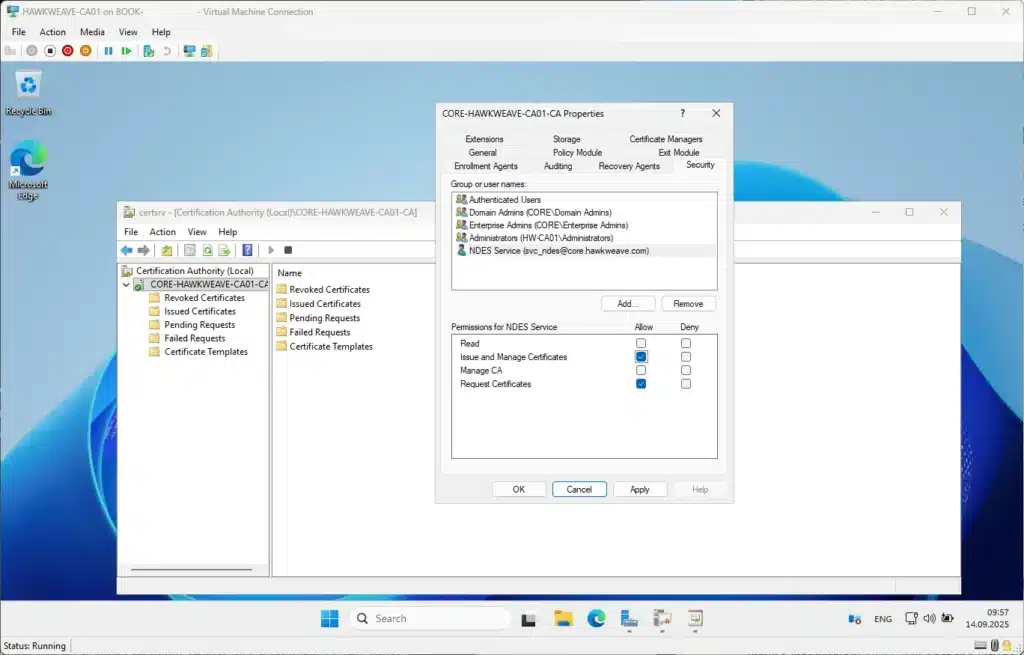Click the Stop Service square icon
The height and width of the screenshot is (655, 1024).
(288, 250)
